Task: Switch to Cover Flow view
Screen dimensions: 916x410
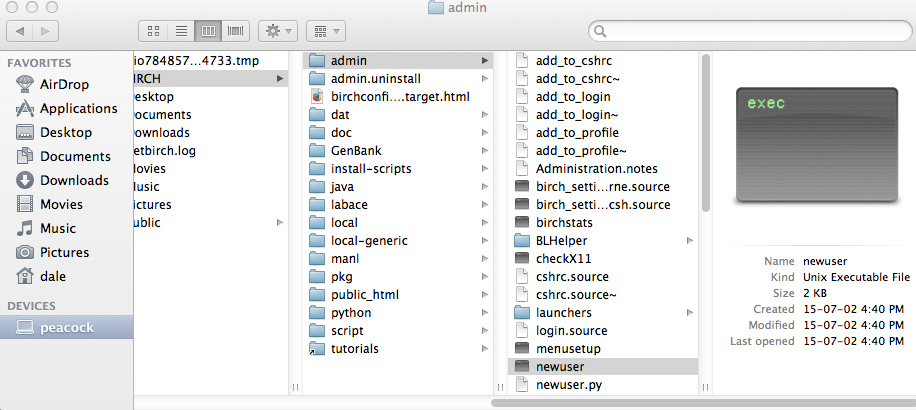Action: click(x=236, y=31)
